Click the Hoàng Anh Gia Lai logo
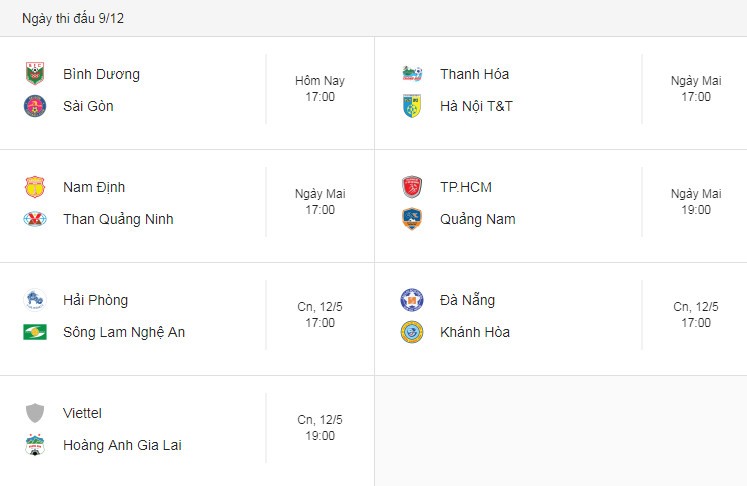This screenshot has height=486, width=747. (x=35, y=445)
